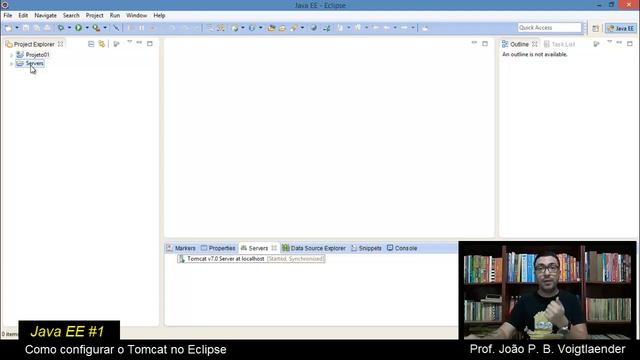640x360 pixels.
Task: Open the Edit menu
Action: point(23,16)
